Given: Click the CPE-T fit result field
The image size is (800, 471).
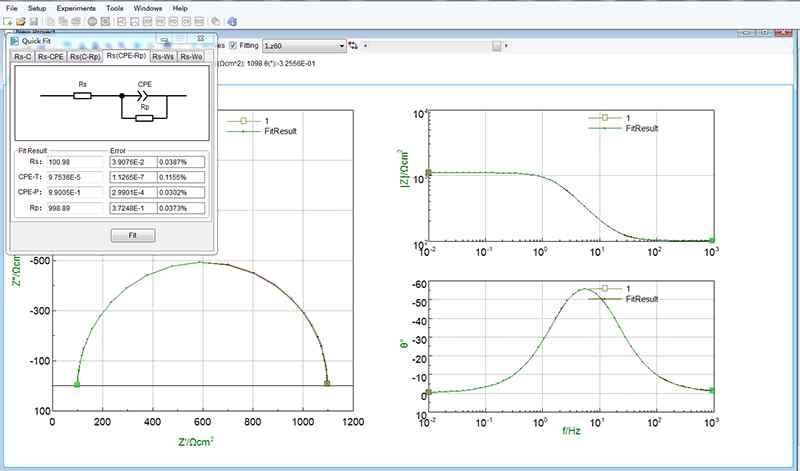Looking at the screenshot, I should (x=75, y=178).
